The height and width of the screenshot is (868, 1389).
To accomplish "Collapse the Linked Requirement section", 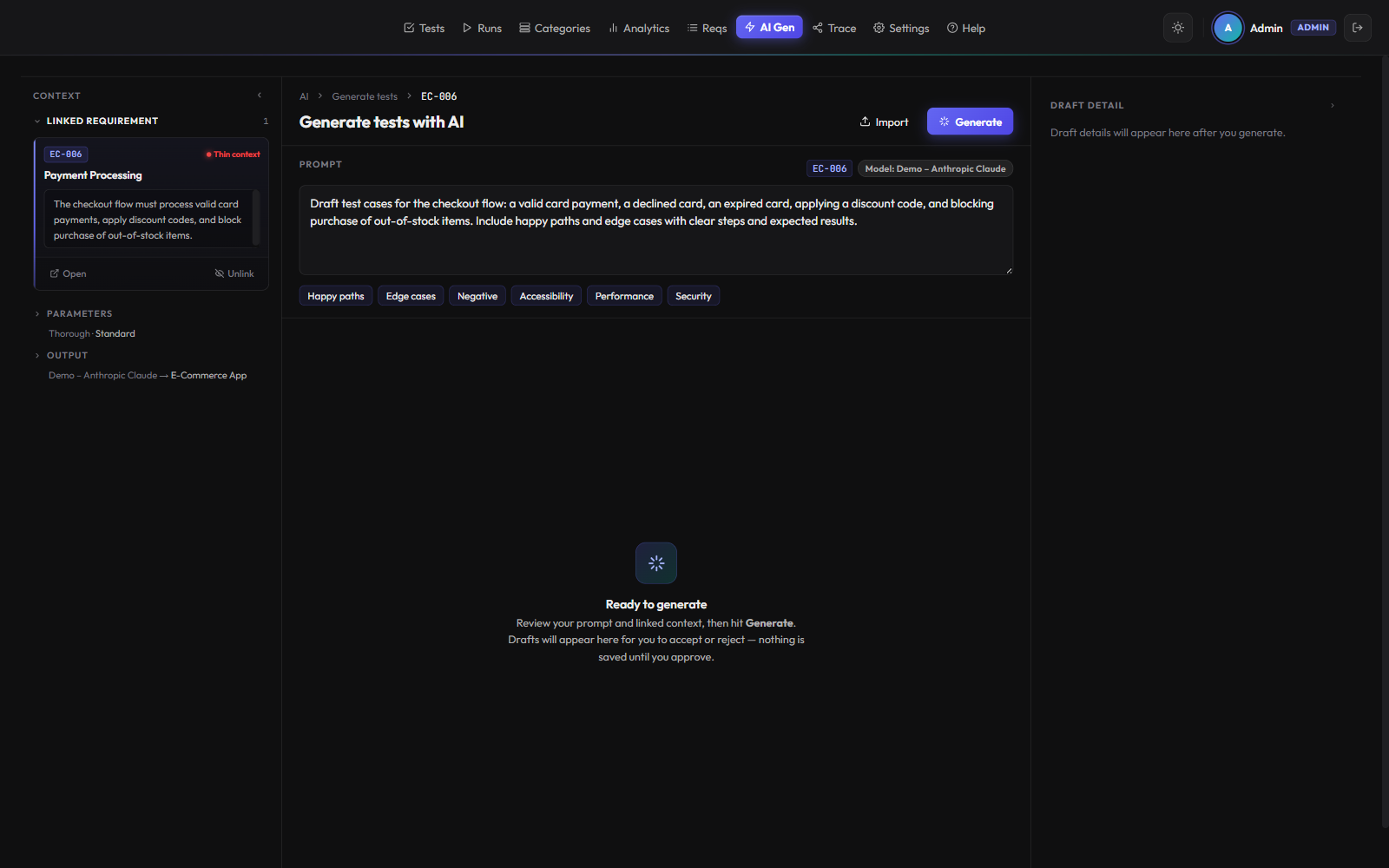I will pyautogui.click(x=102, y=121).
